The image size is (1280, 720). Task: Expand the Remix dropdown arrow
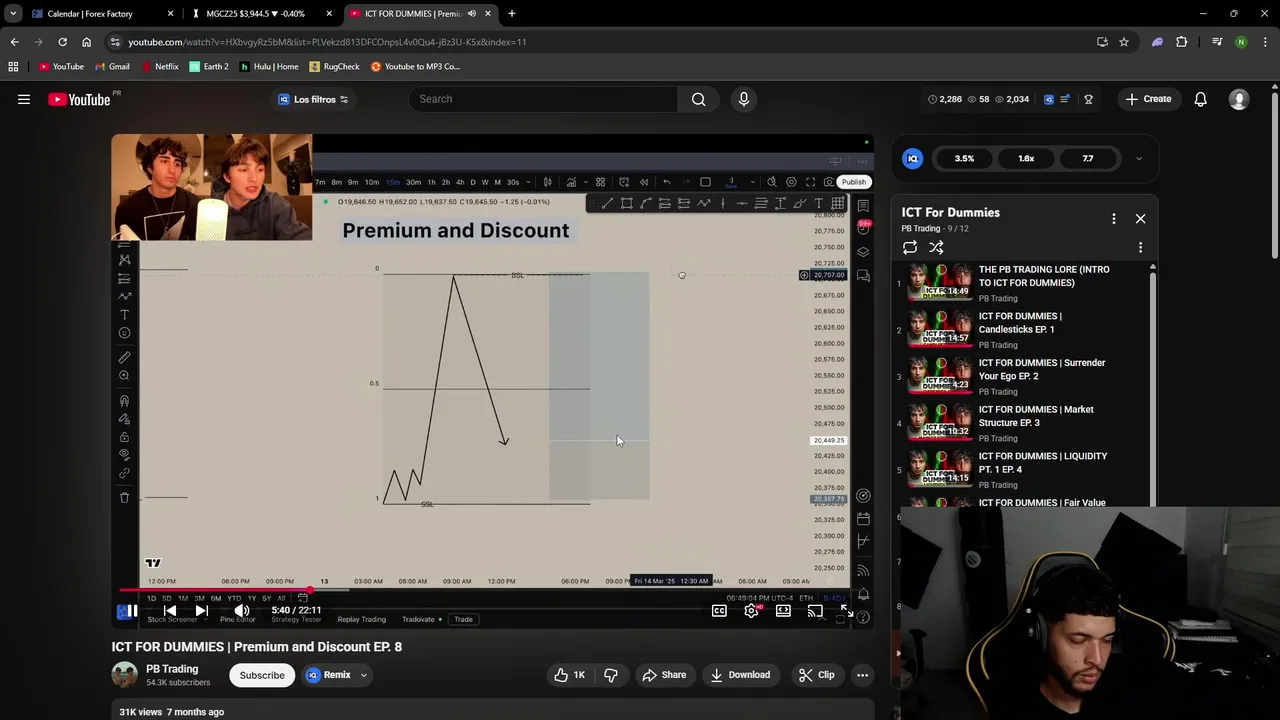pyautogui.click(x=364, y=675)
